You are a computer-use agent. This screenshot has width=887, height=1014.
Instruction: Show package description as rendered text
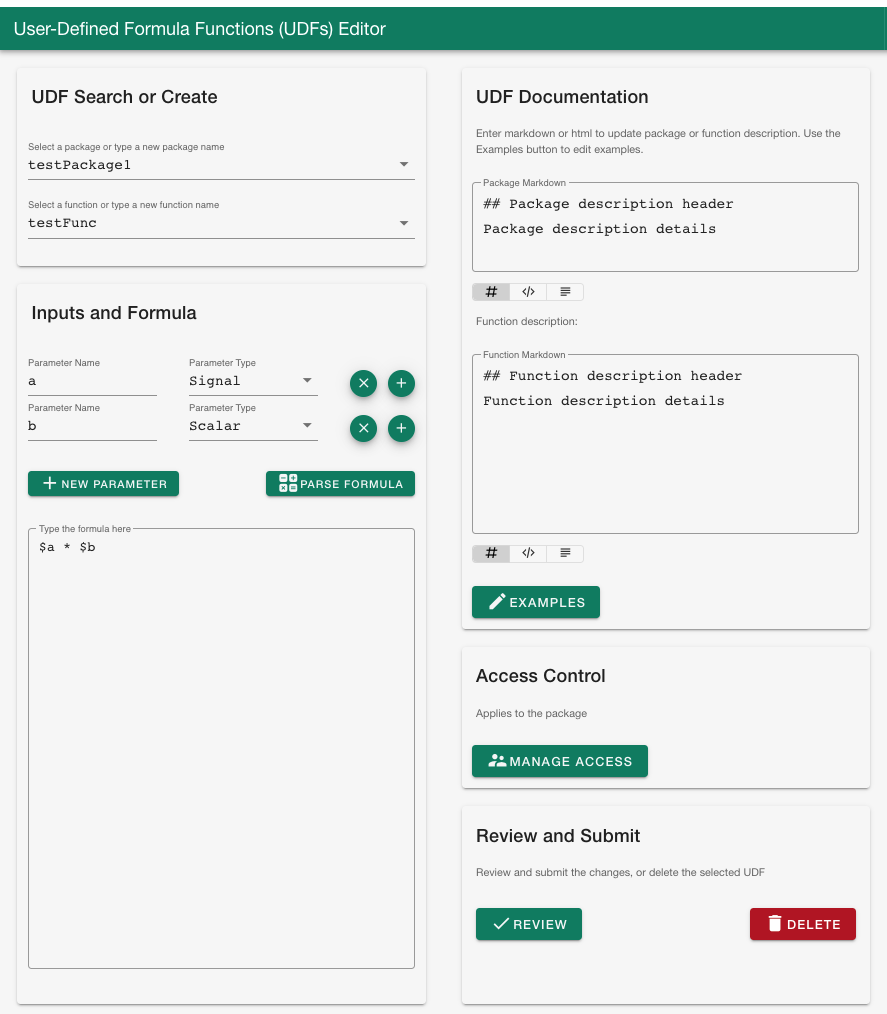[565, 292]
